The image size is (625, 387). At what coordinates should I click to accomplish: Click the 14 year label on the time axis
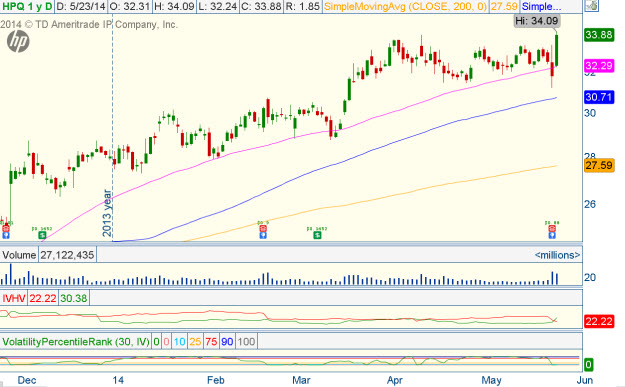coord(118,380)
